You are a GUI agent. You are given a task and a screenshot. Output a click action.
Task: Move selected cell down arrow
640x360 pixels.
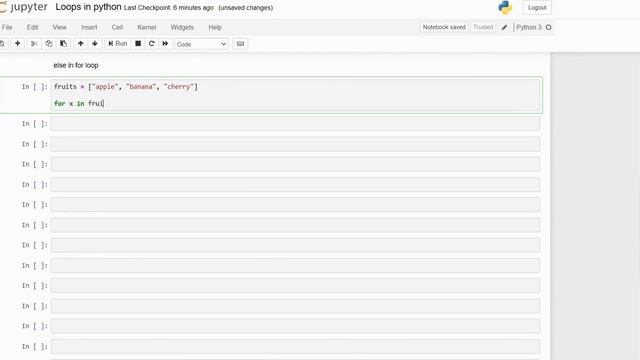pos(95,43)
